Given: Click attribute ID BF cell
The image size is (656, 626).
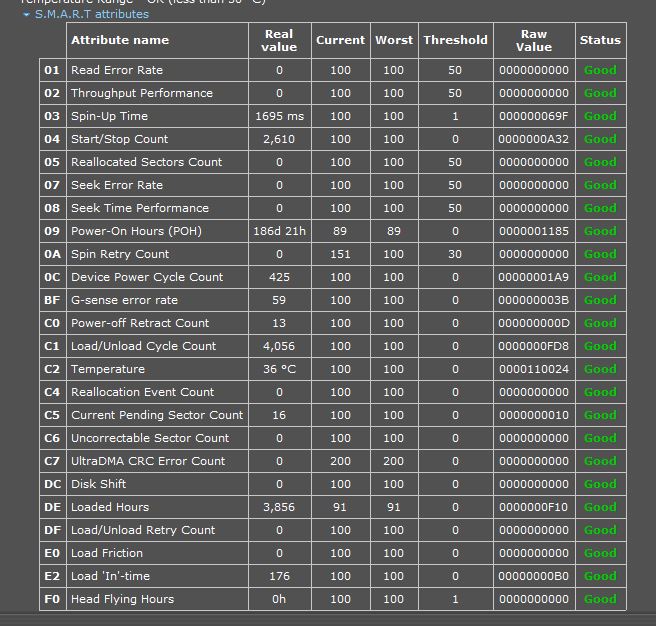Looking at the screenshot, I should (x=52, y=300).
